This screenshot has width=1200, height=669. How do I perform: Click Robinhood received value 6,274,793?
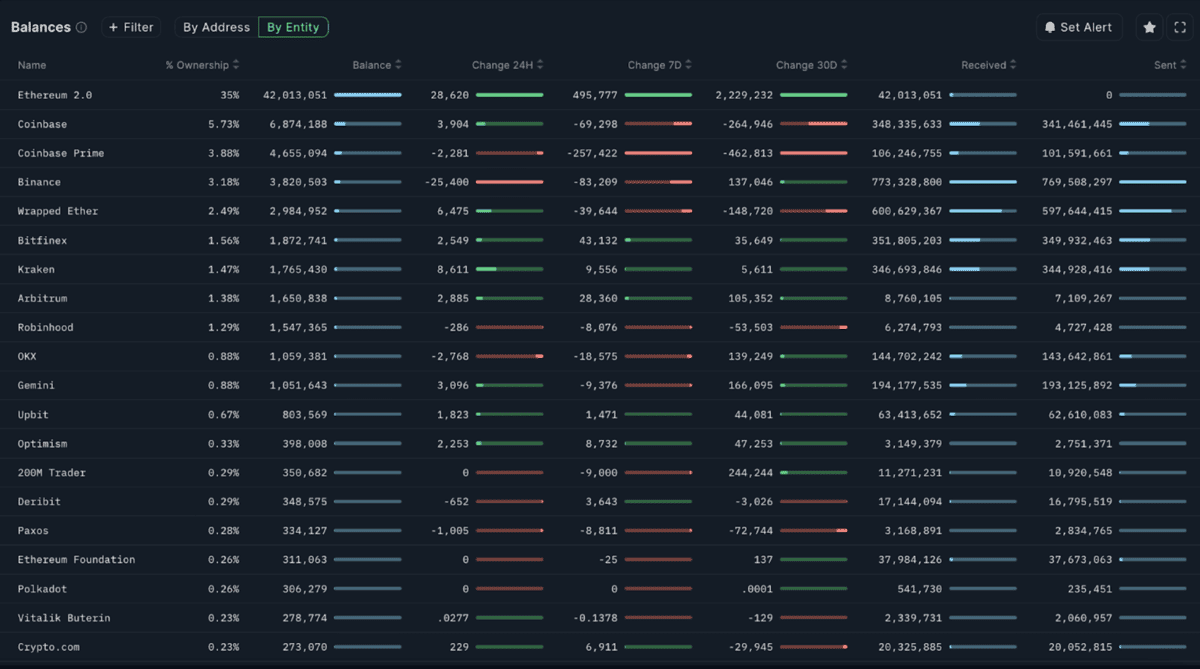pyautogui.click(x=913, y=327)
